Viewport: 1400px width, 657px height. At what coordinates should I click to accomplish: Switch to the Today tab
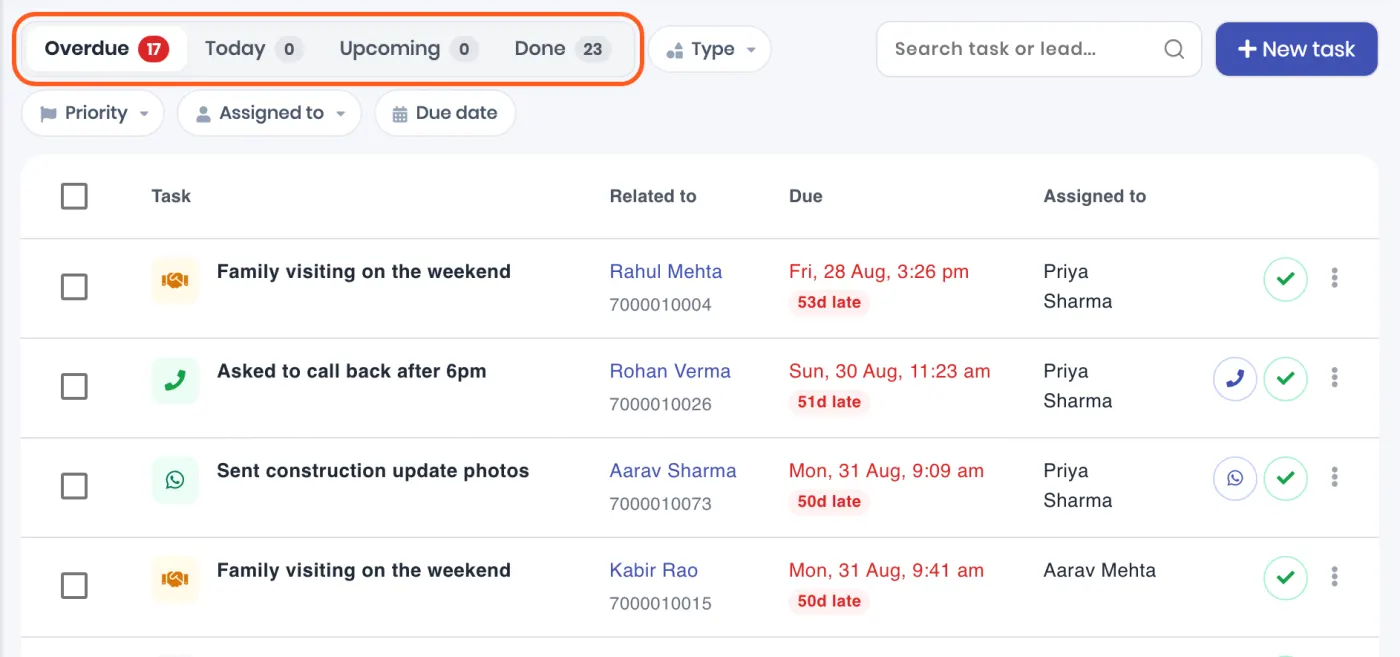point(253,48)
